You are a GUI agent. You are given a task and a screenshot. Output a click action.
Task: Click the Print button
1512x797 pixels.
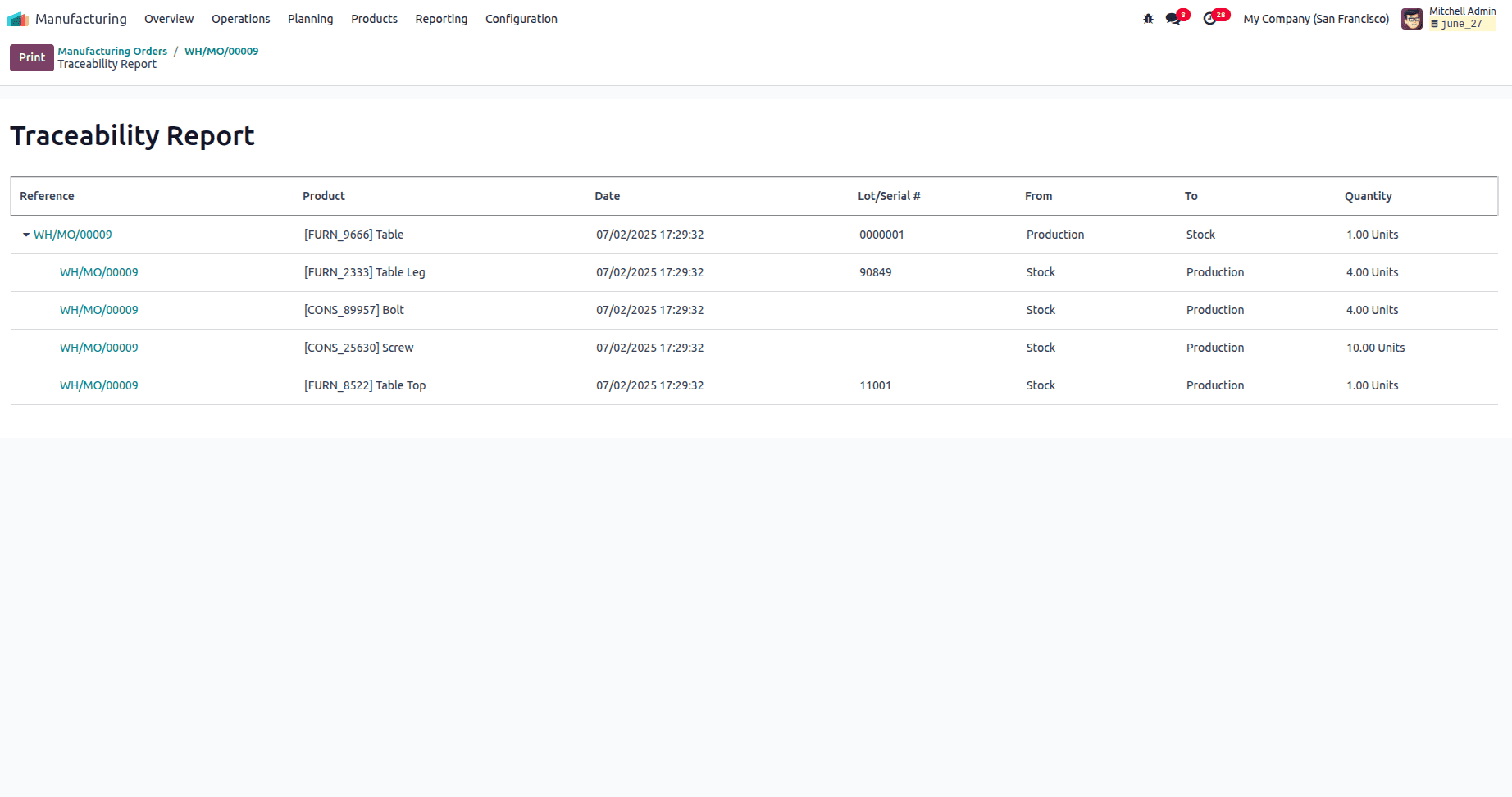pyautogui.click(x=32, y=57)
